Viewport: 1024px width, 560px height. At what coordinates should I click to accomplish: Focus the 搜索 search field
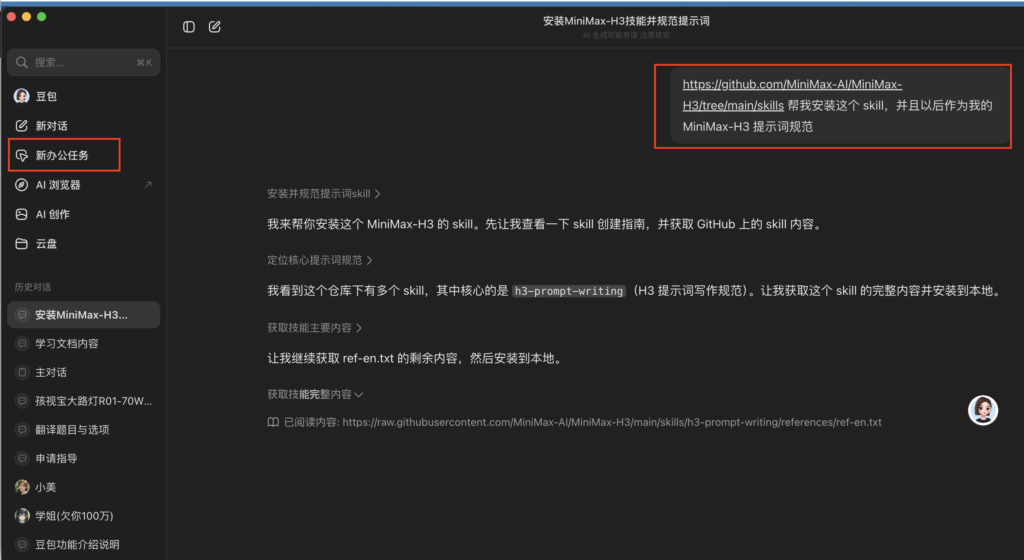[x=84, y=62]
